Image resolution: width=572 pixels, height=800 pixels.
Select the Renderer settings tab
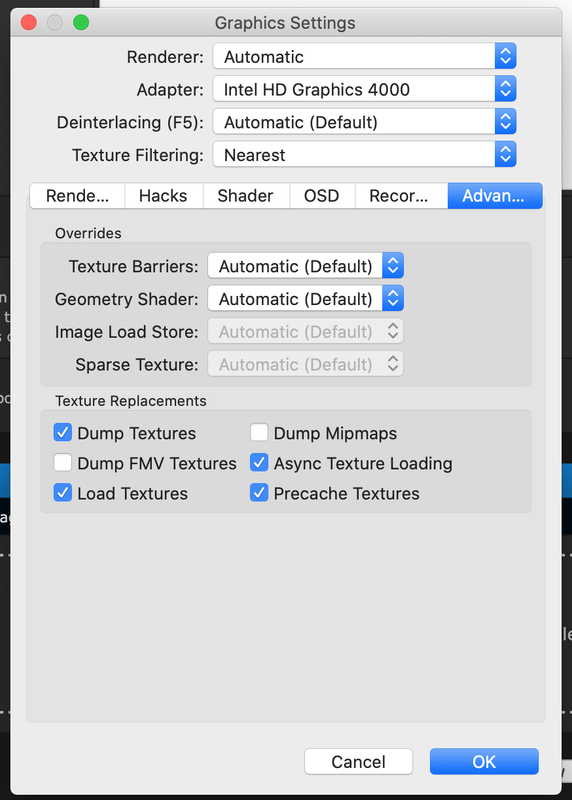pos(78,195)
